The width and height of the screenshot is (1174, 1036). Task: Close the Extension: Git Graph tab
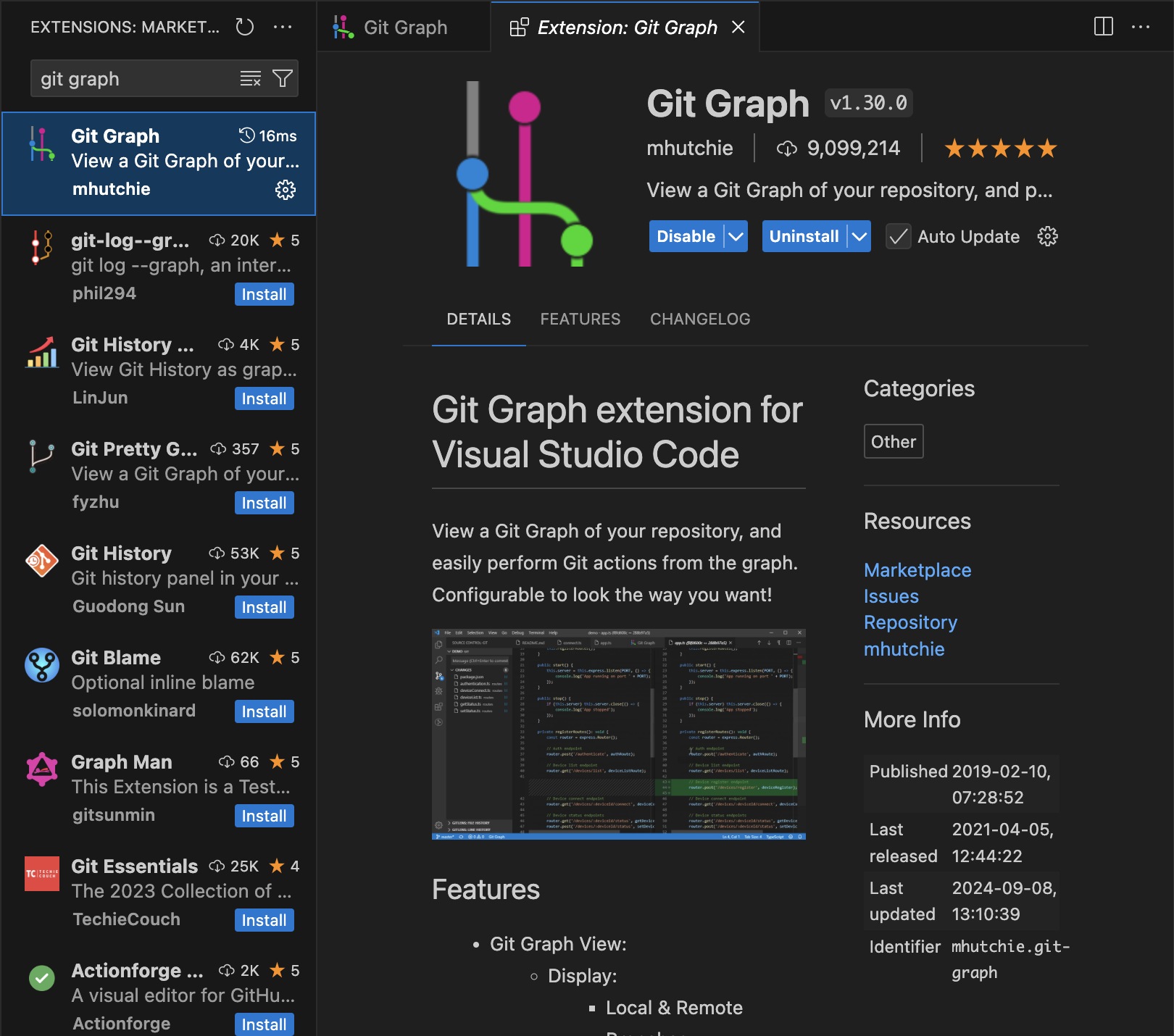738,28
